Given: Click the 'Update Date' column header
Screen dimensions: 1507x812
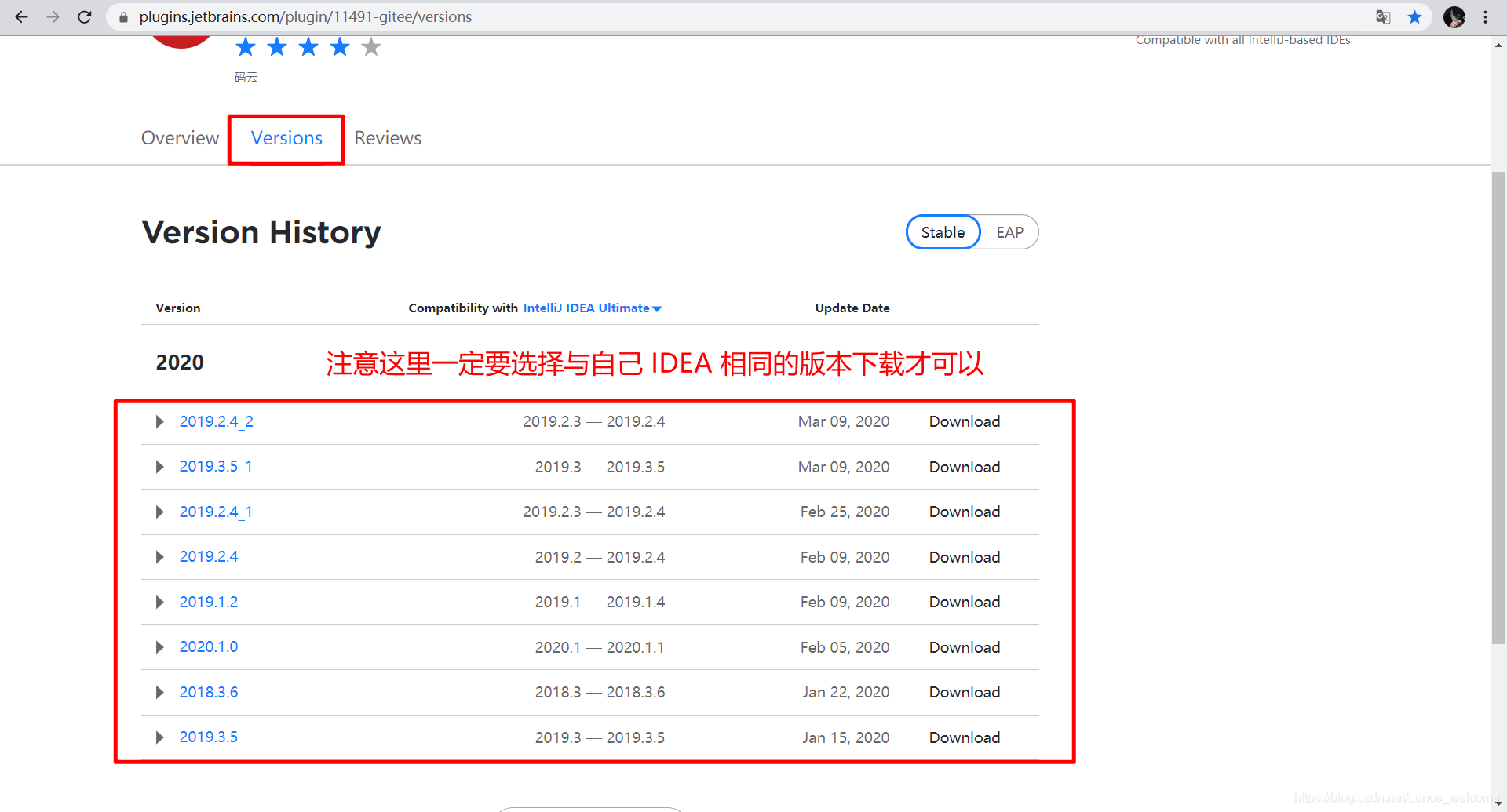Looking at the screenshot, I should coord(852,308).
